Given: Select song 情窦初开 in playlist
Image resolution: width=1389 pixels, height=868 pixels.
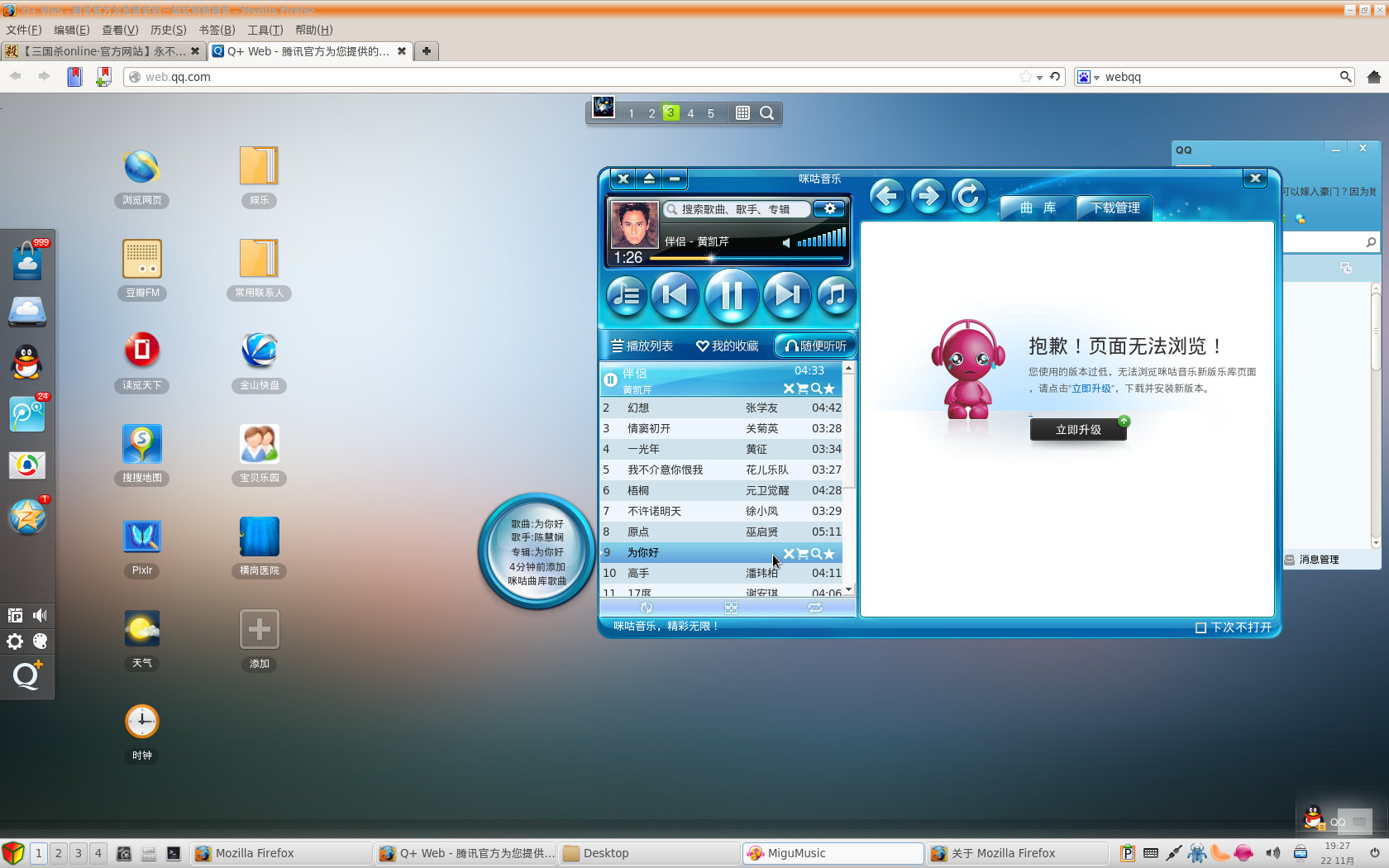Looking at the screenshot, I should coord(721,428).
